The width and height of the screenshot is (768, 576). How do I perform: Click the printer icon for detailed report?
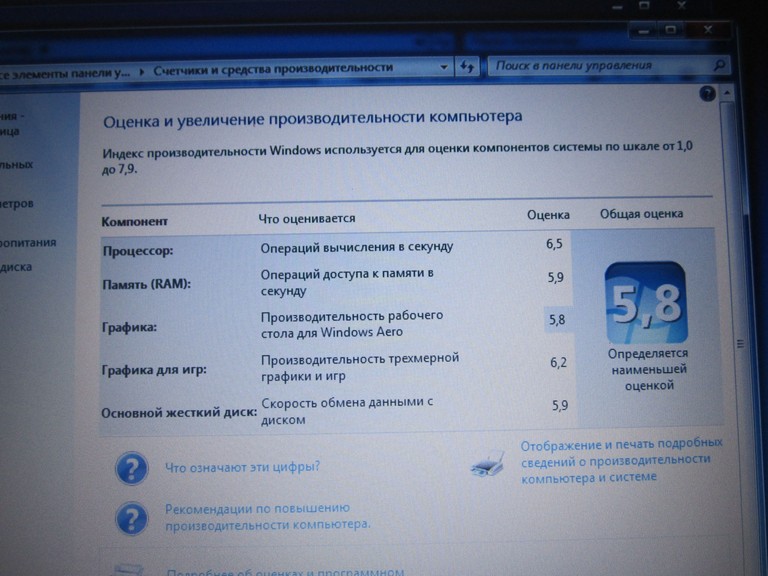(488, 463)
